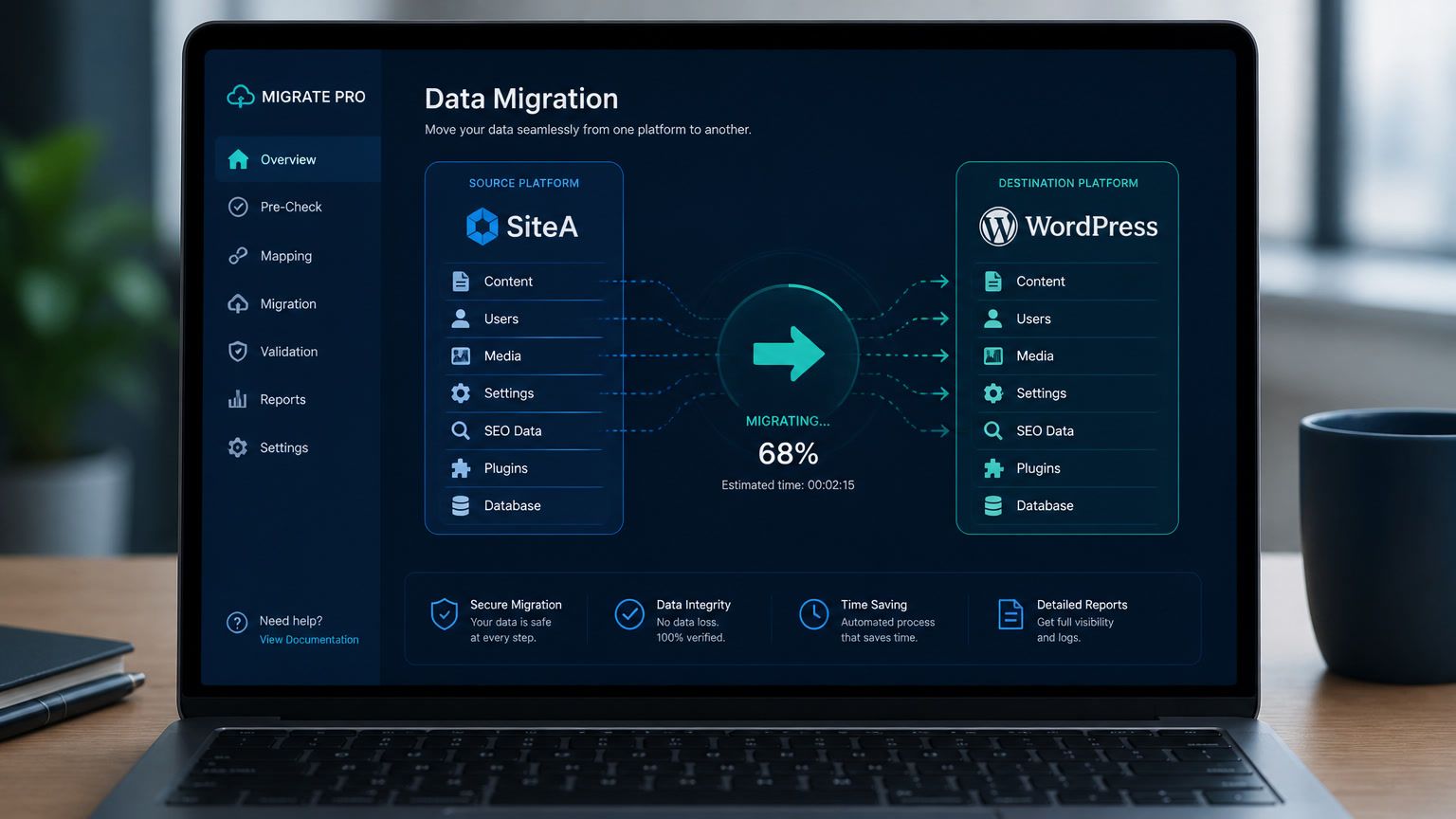Click the Detailed Reports heading

[x=1083, y=605]
